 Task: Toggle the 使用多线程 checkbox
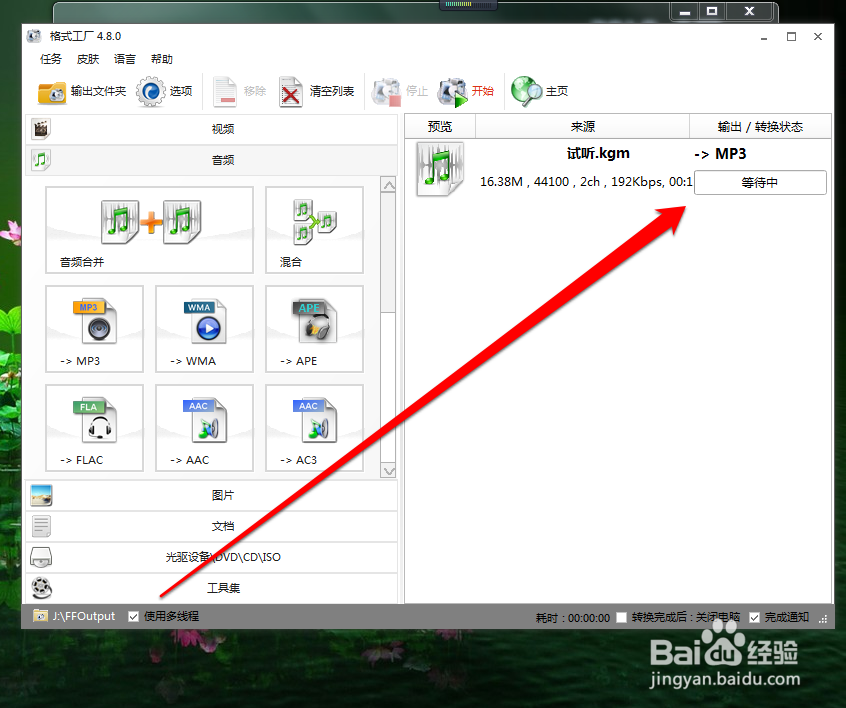(x=133, y=616)
